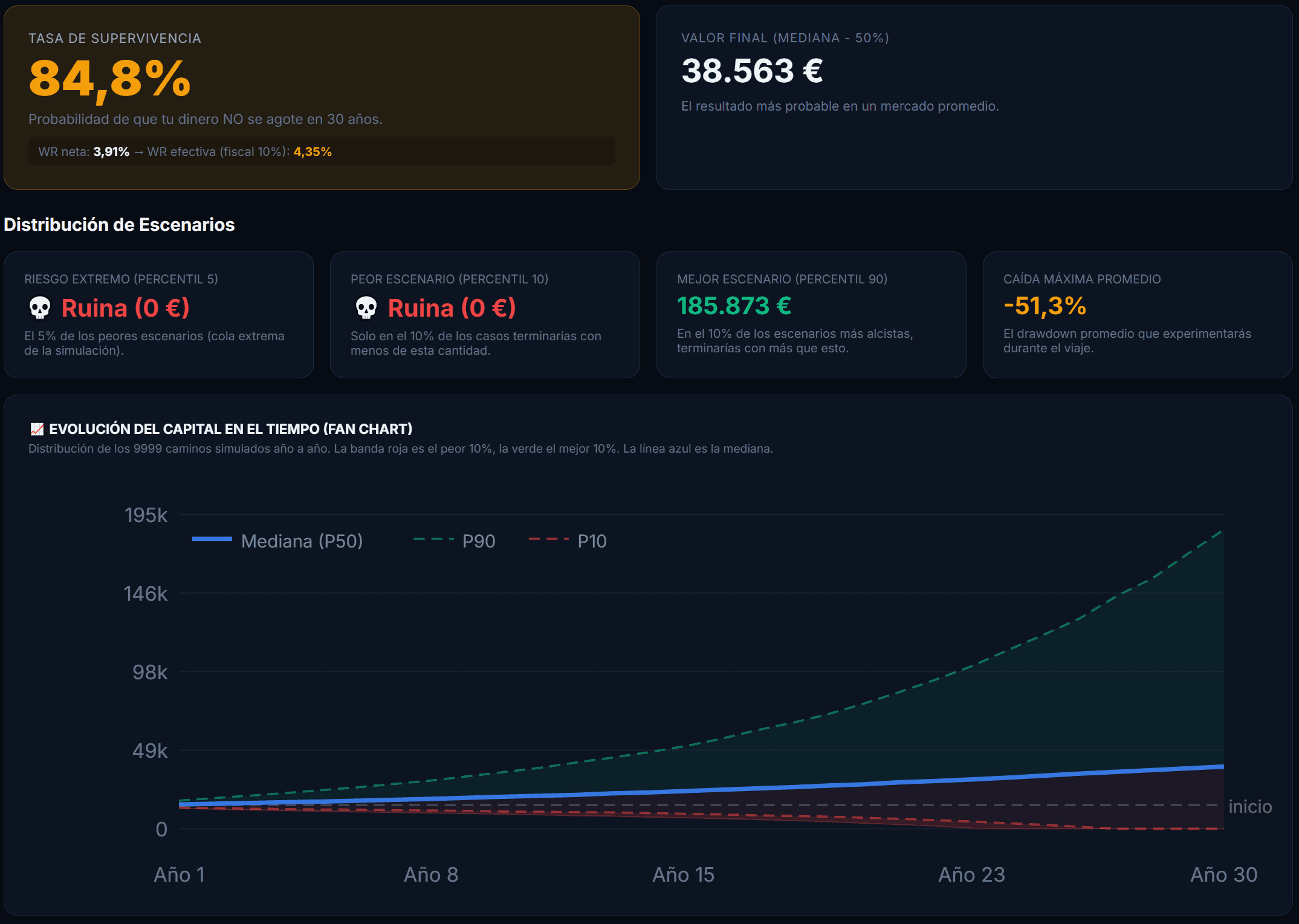Click the skull icon in Peor Escenario card
Viewport: 1299px width, 924px height.
366,308
